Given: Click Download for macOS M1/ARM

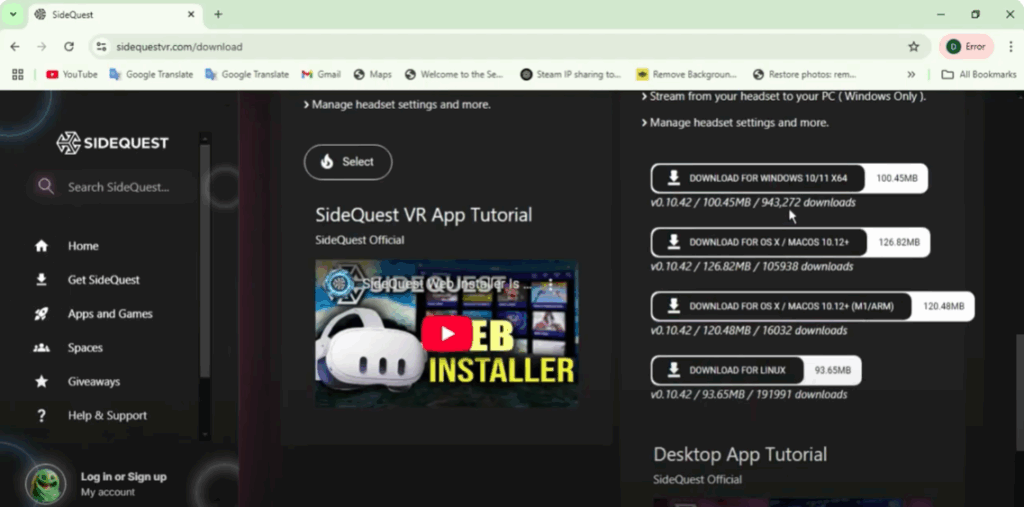Looking at the screenshot, I should pyautogui.click(x=812, y=306).
